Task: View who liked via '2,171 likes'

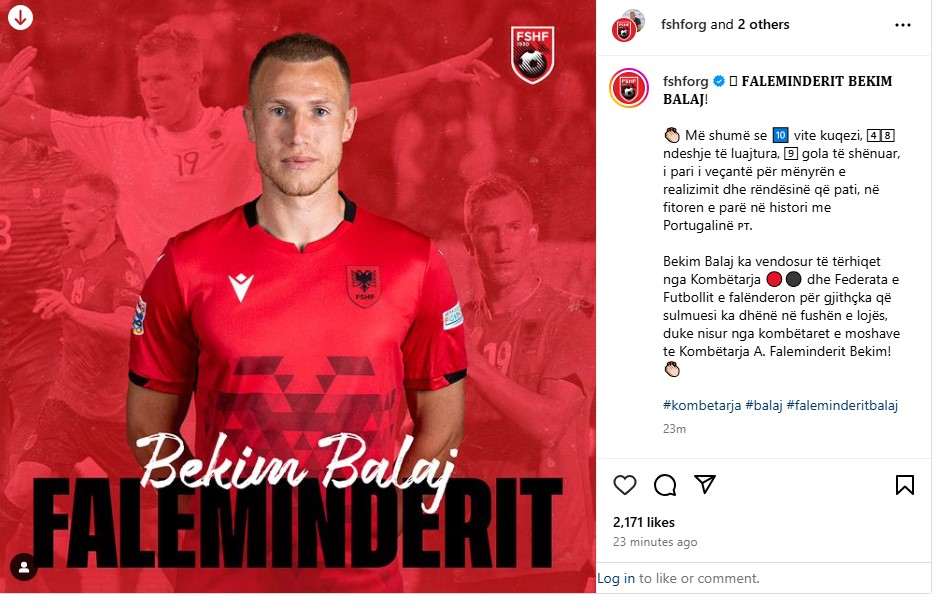Action: click(x=644, y=522)
